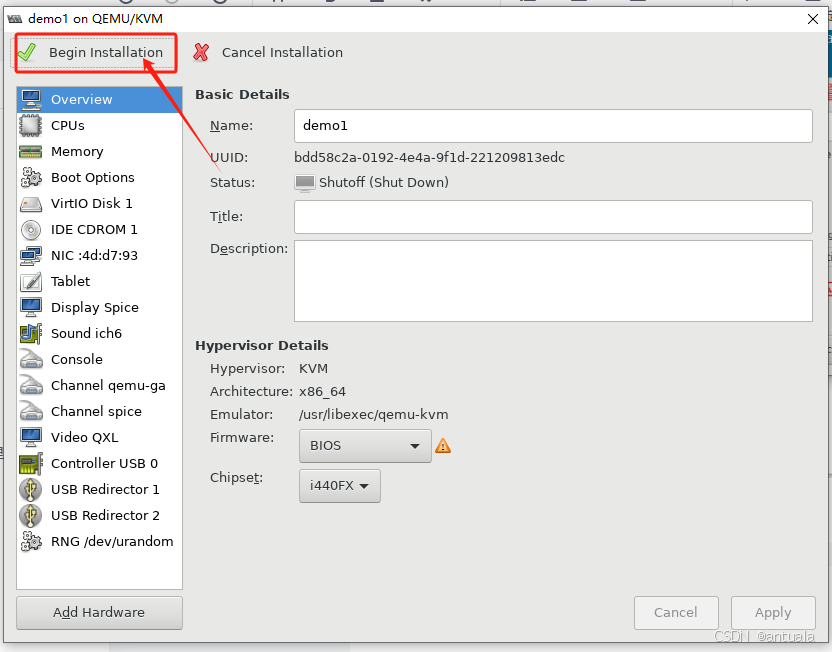Click the empty Title input field
Image resolution: width=832 pixels, height=652 pixels.
(x=553, y=217)
